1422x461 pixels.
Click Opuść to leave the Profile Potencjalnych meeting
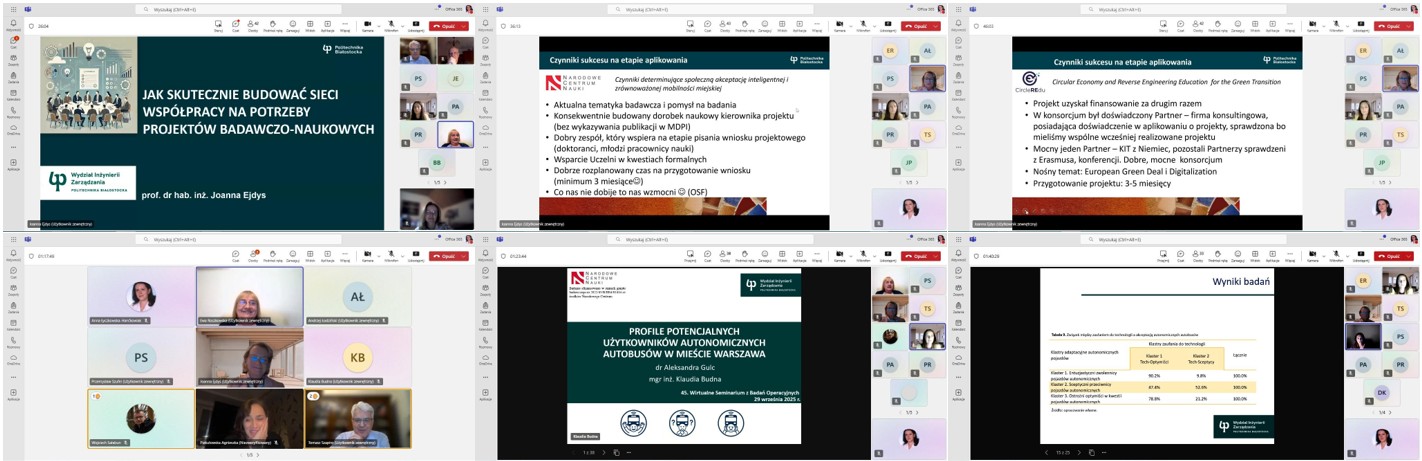[918, 255]
